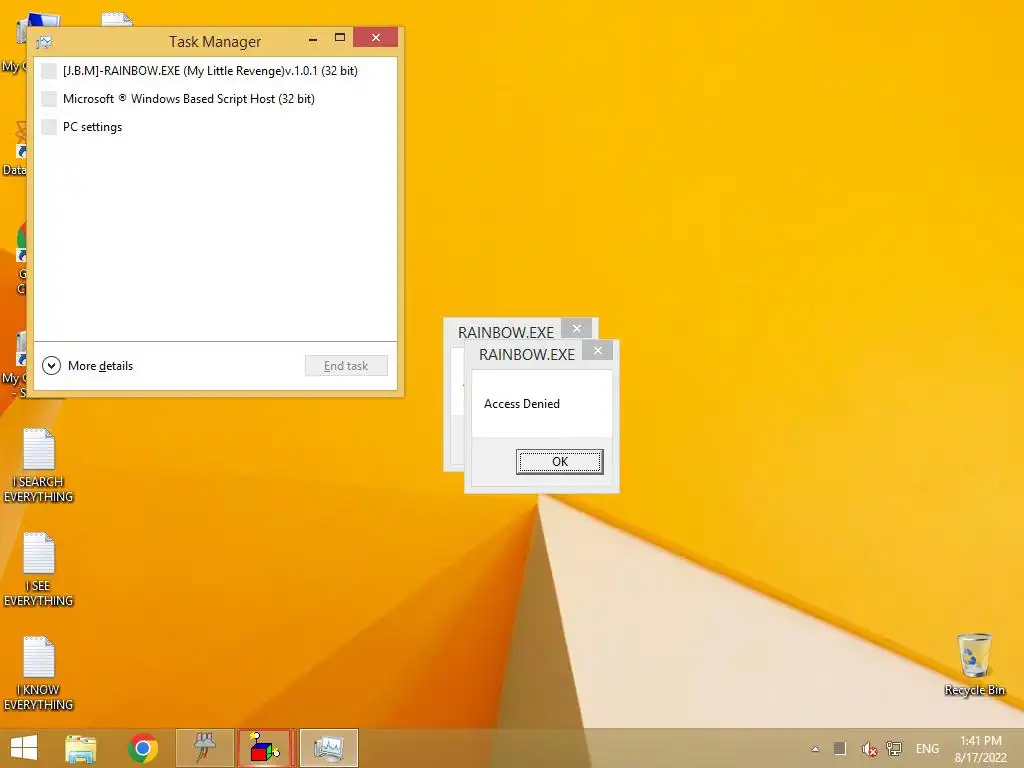Click the Script Host process icon in Task Manager
1024x768 pixels.
[49, 99]
